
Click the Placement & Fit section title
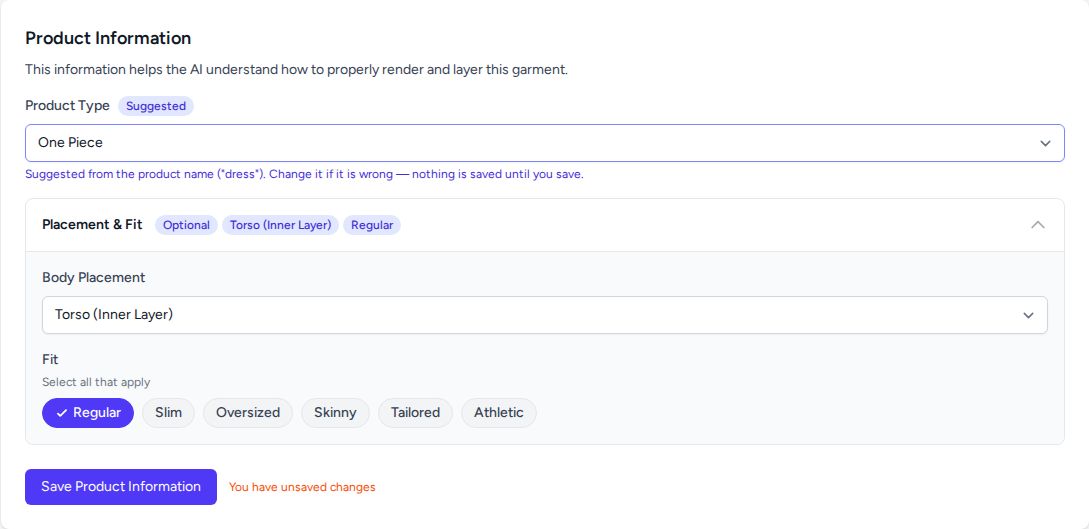coord(92,225)
